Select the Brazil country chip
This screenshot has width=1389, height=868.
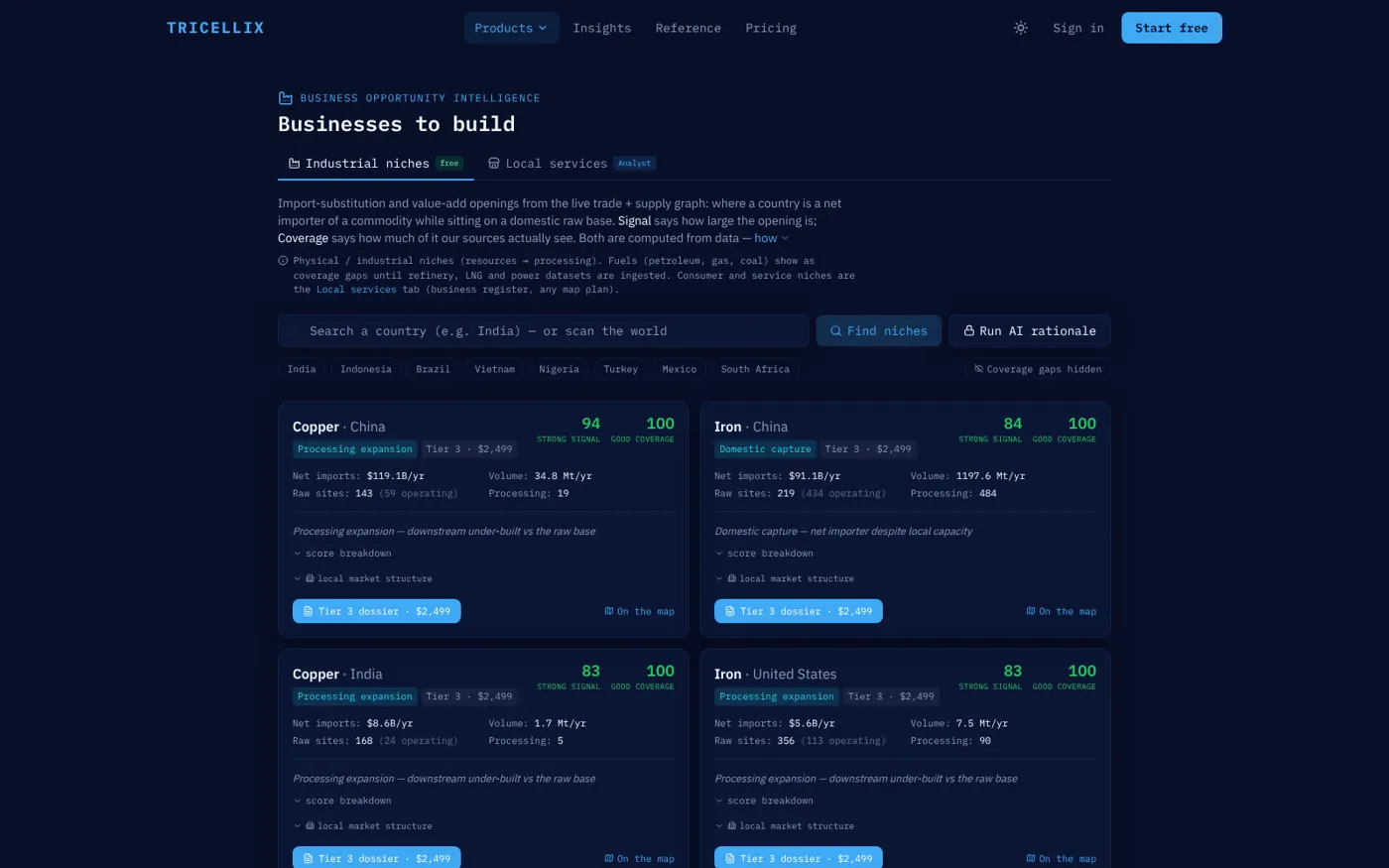pos(433,369)
